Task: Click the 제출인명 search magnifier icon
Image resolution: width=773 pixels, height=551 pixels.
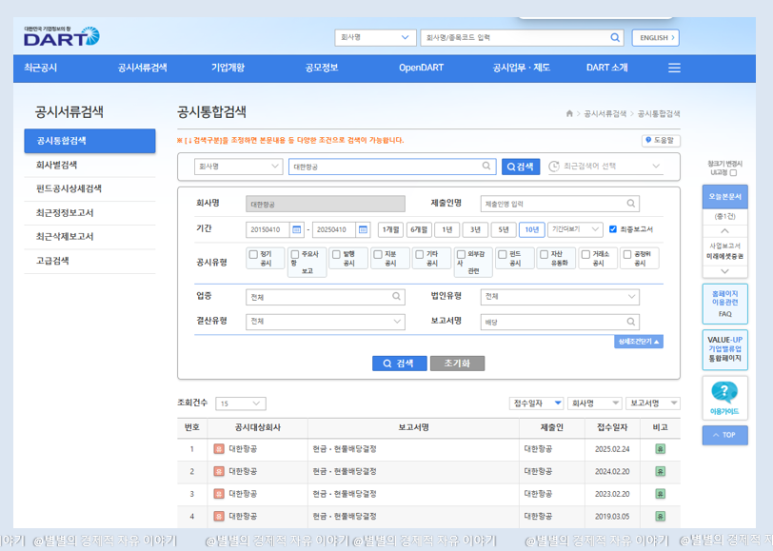Action: pos(631,204)
